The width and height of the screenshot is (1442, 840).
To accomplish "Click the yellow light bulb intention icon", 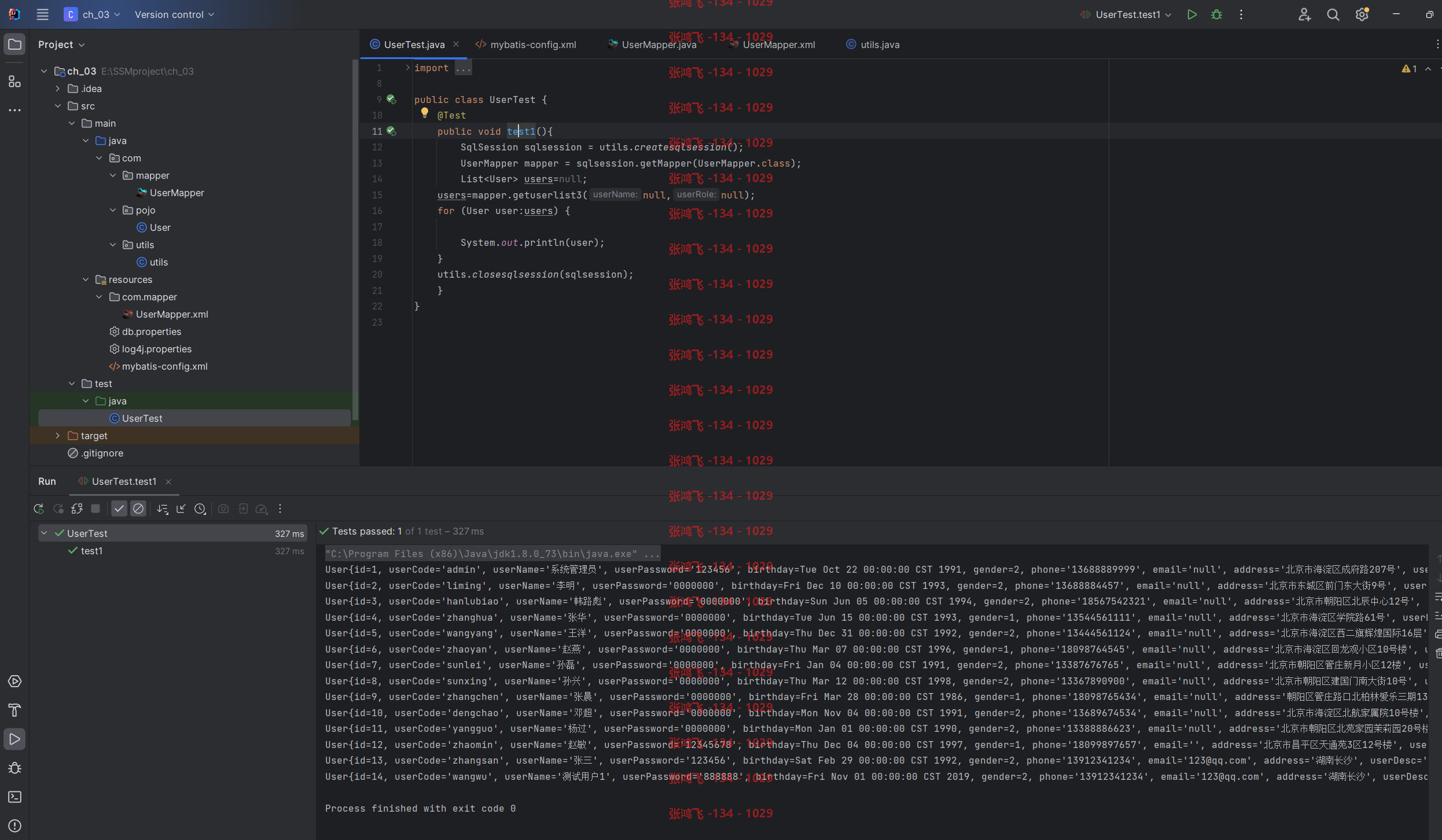I will click(x=425, y=113).
